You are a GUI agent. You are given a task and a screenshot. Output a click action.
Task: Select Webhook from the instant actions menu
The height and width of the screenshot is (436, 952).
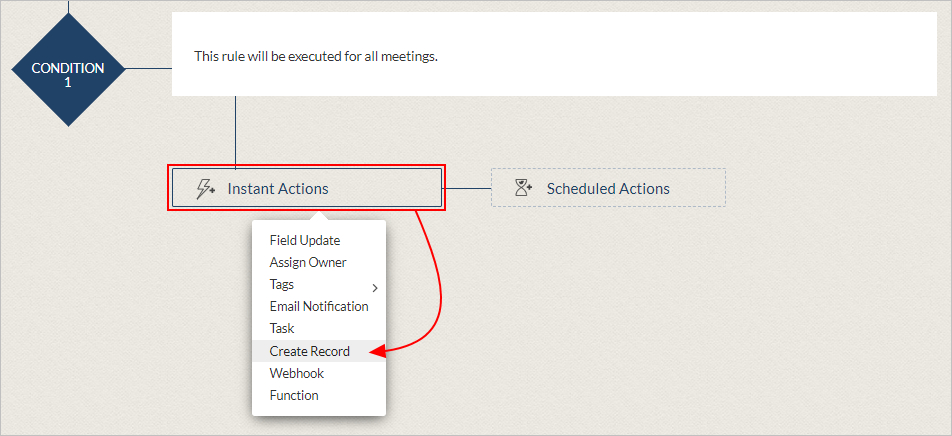pos(297,373)
